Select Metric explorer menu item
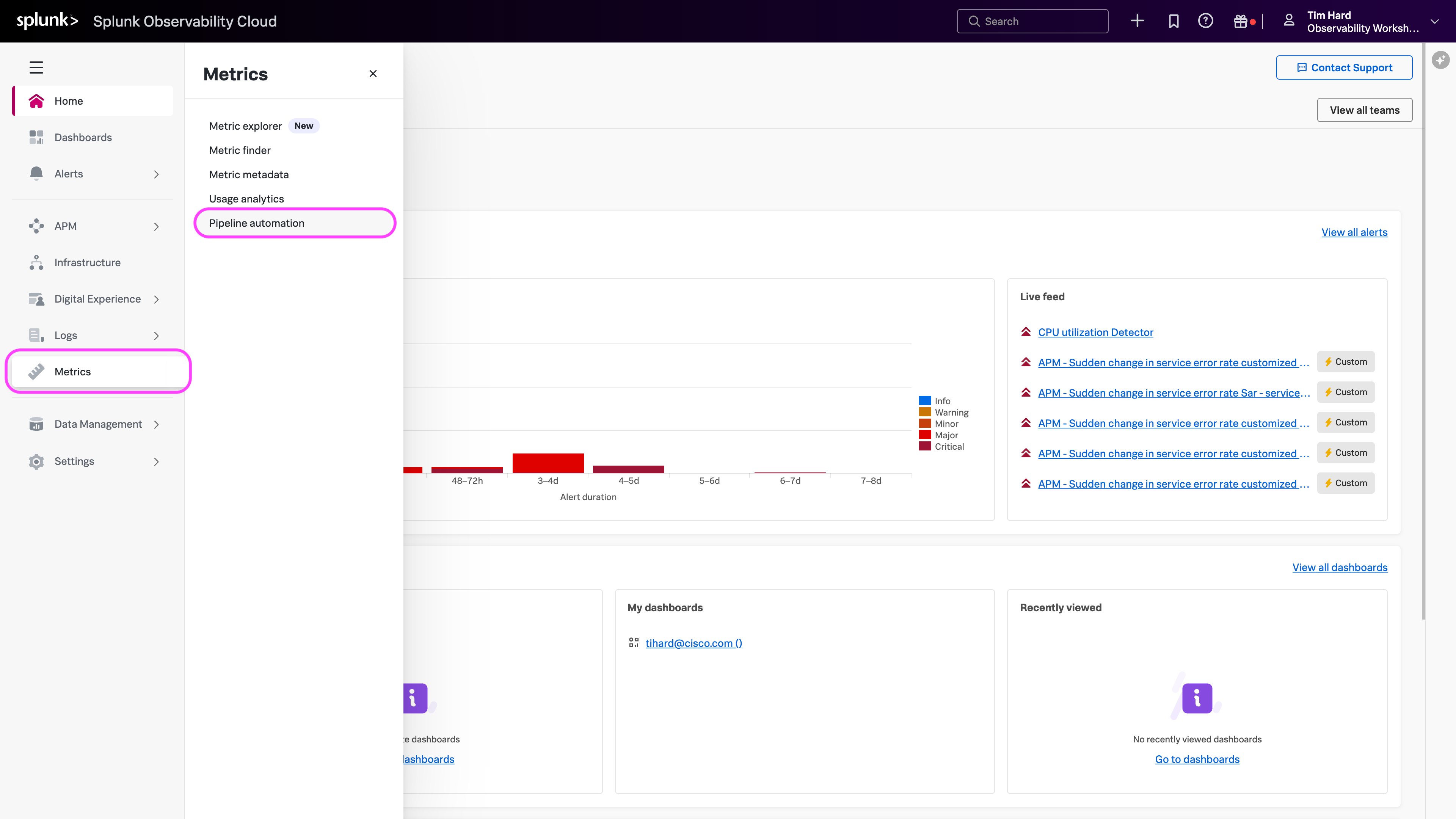The width and height of the screenshot is (1456, 819). pyautogui.click(x=245, y=126)
